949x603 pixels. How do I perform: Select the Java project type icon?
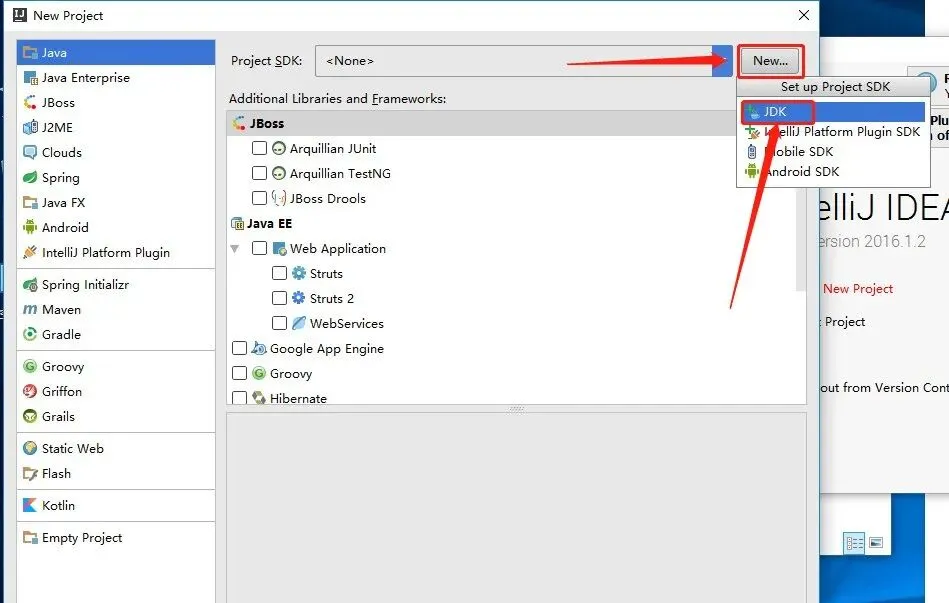pyautogui.click(x=30, y=53)
